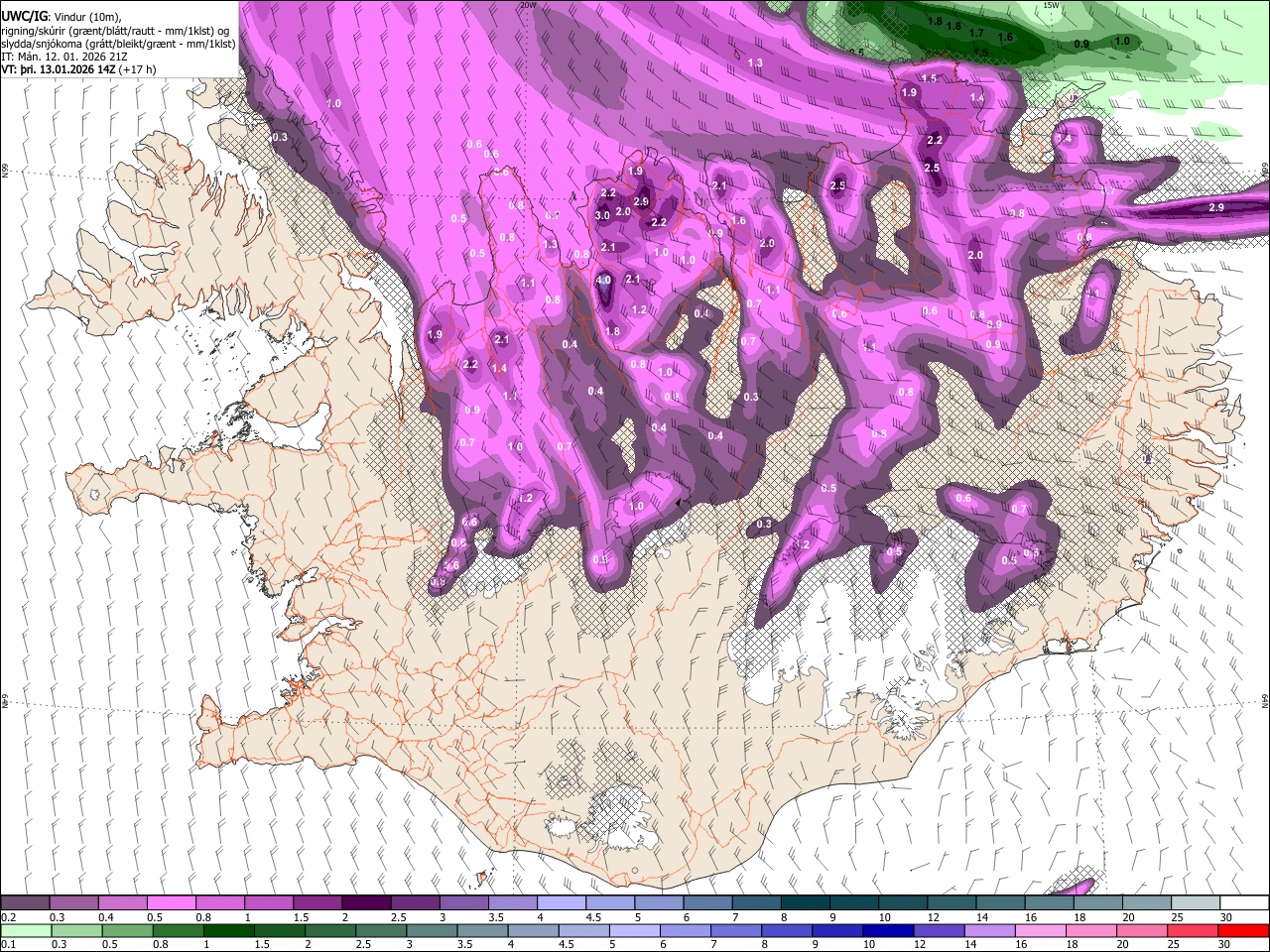Click the '3.0' precipitation value on the map
Image resolution: width=1270 pixels, height=952 pixels.
[602, 215]
